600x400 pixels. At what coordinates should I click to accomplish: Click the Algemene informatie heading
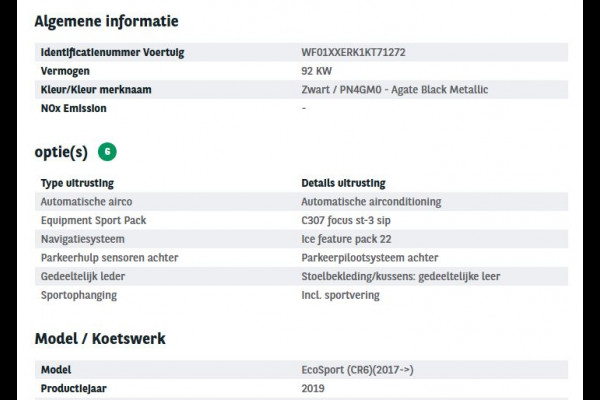click(x=107, y=20)
